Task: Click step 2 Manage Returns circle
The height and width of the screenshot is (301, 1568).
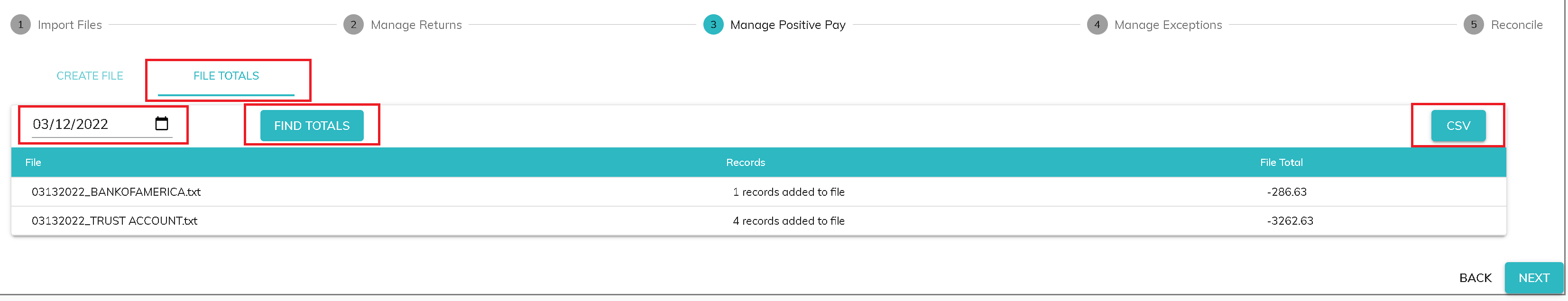Action: coord(353,25)
